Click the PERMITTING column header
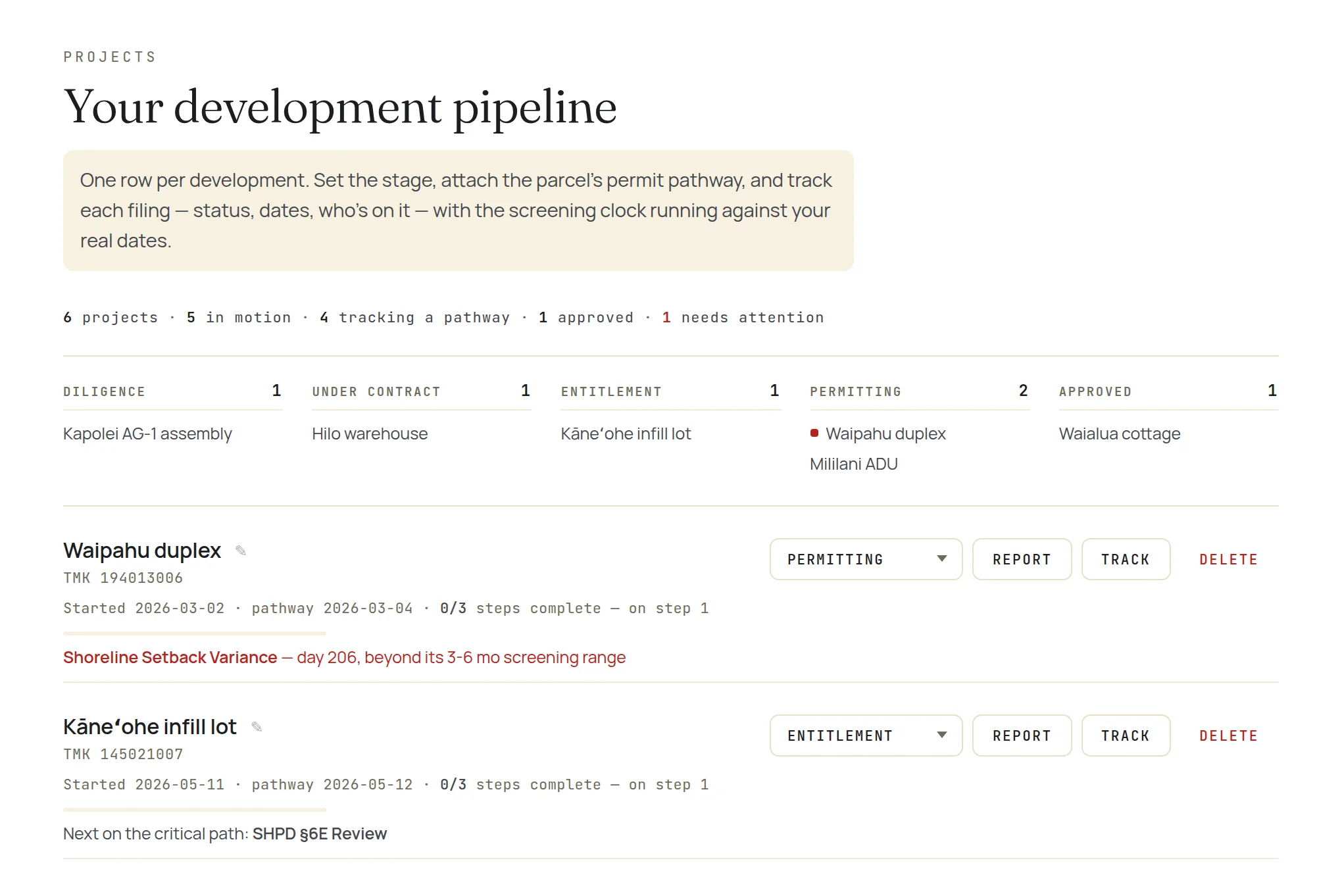The image size is (1342, 896). 855,391
